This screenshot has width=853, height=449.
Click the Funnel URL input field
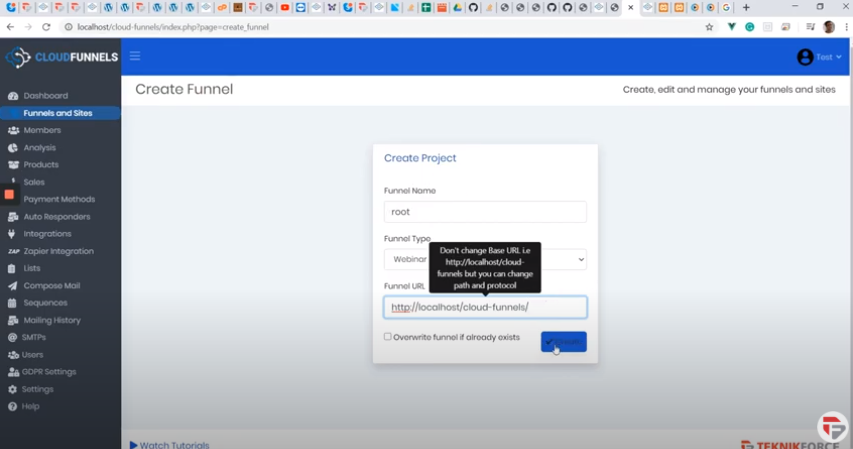click(485, 307)
